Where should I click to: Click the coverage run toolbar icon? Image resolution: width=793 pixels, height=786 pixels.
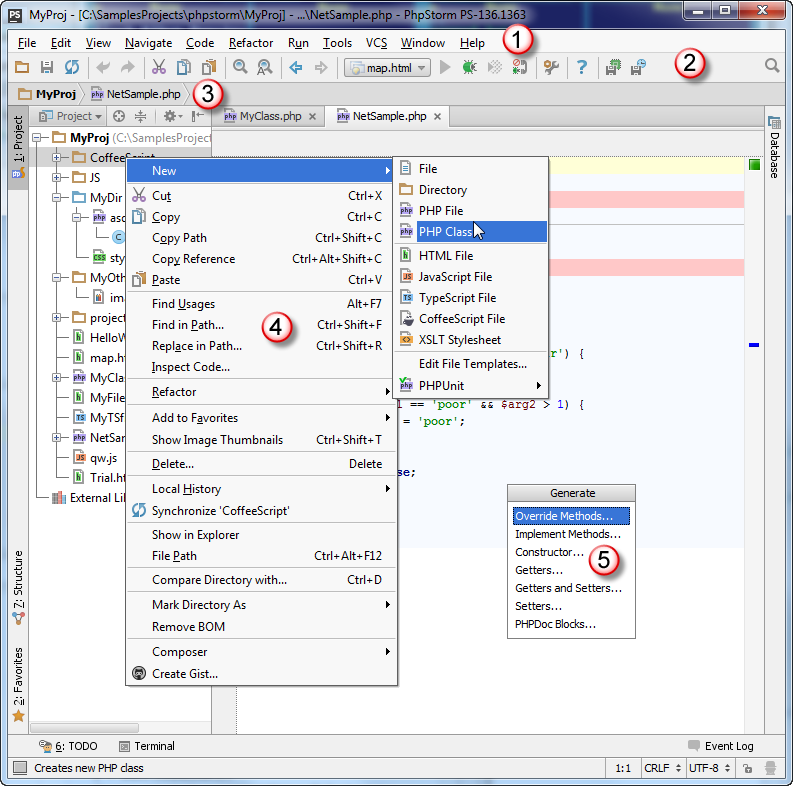click(x=495, y=67)
